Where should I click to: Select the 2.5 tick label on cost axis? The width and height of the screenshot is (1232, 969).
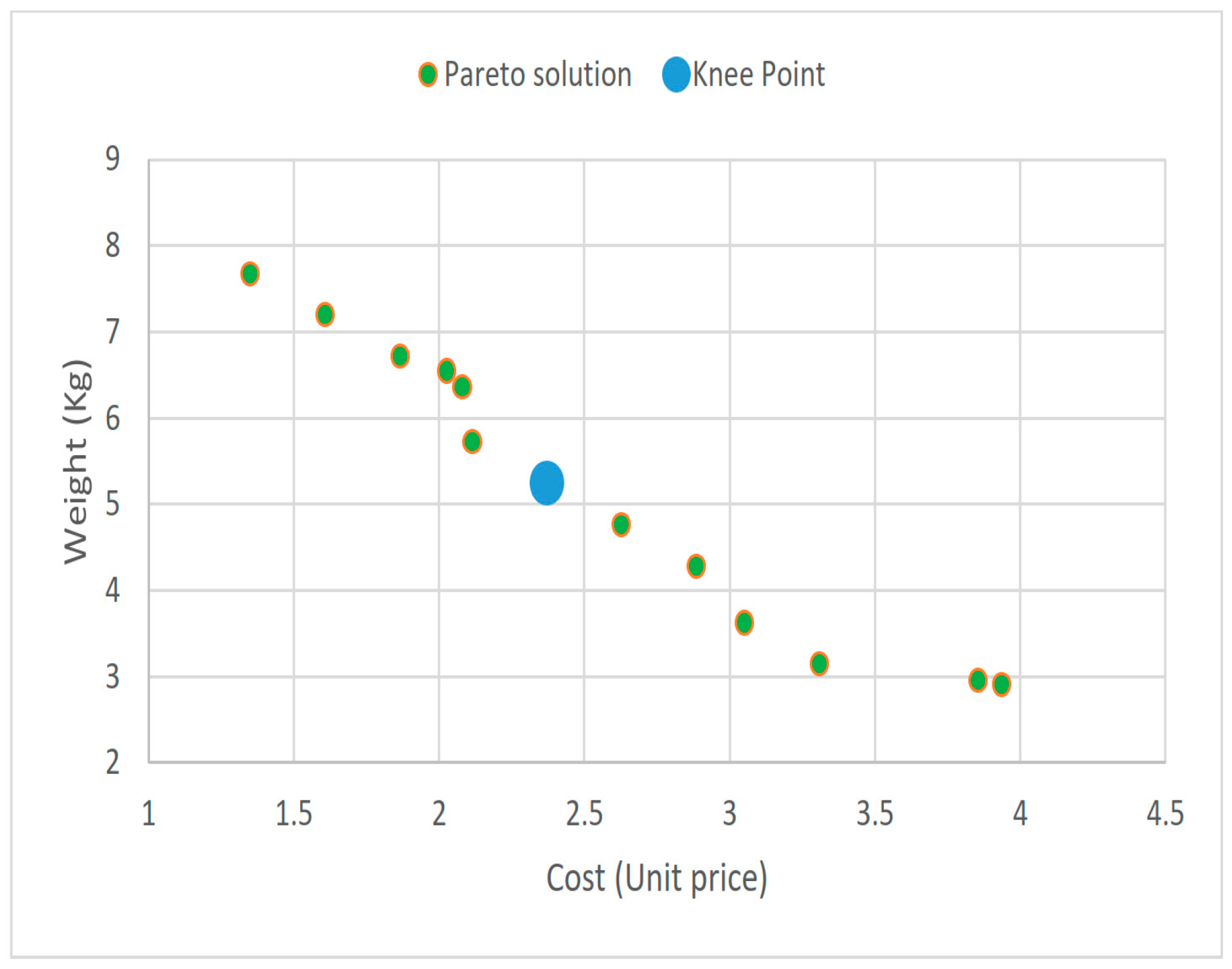point(584,814)
